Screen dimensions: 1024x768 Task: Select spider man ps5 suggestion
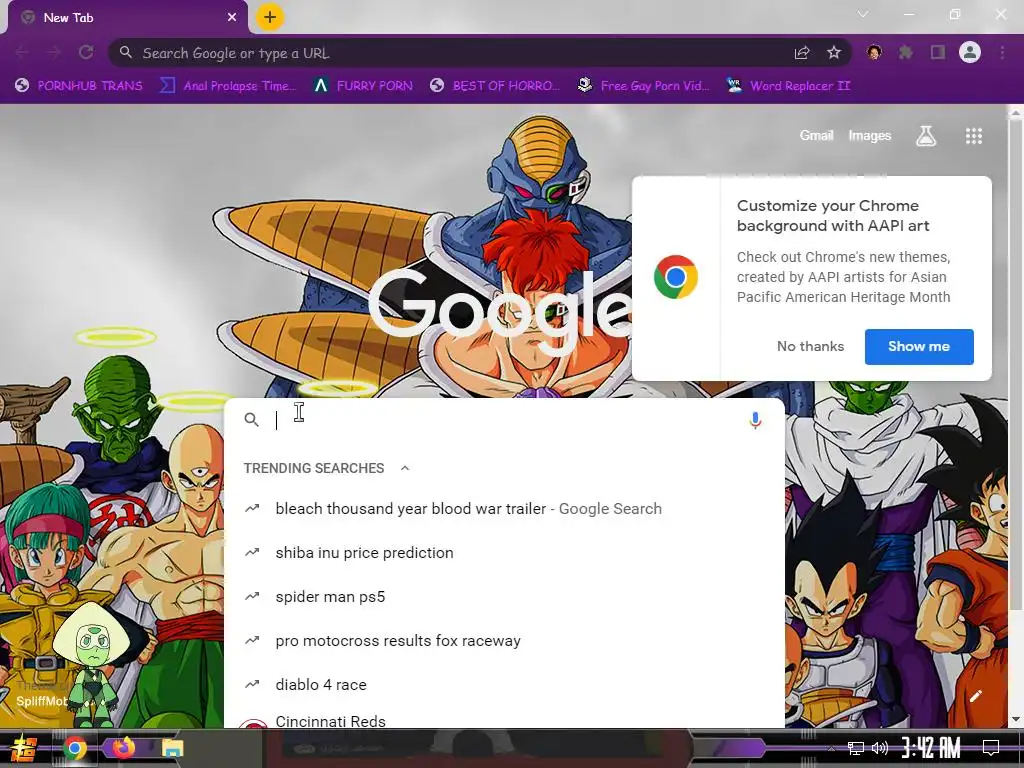pyautogui.click(x=504, y=596)
